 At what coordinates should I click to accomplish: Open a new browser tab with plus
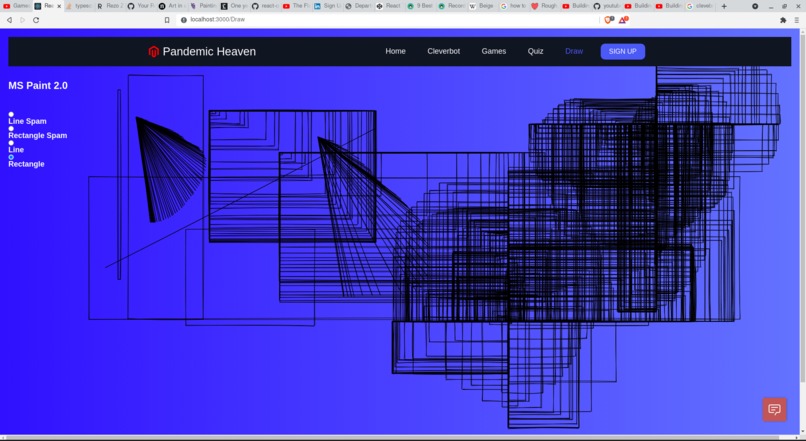point(724,6)
